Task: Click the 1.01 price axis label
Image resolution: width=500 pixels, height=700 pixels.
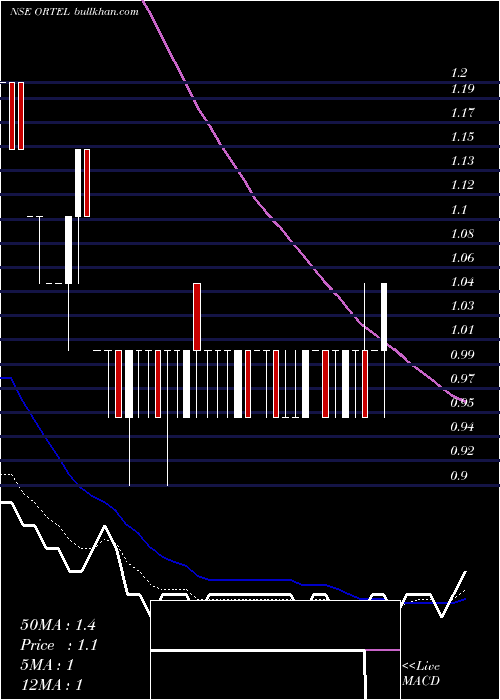Action: tap(462, 330)
